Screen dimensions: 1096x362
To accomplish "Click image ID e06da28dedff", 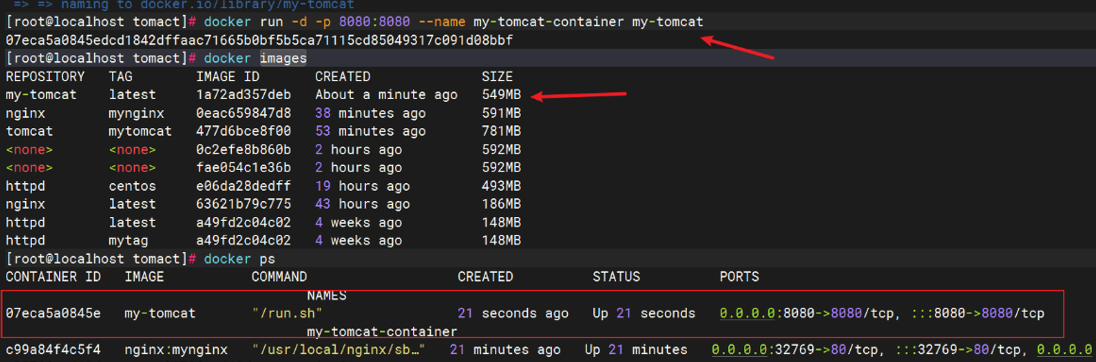I will pyautogui.click(x=244, y=187).
